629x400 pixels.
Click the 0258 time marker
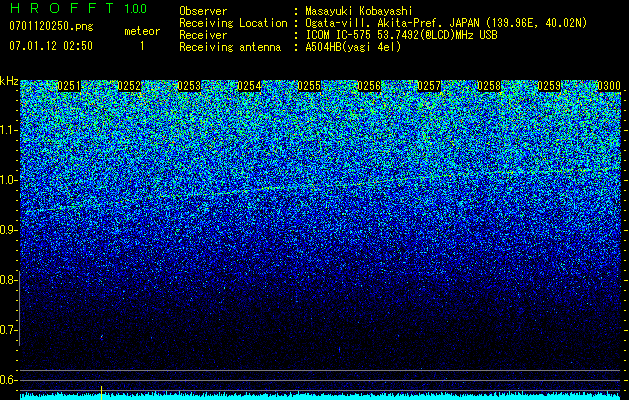489,86
